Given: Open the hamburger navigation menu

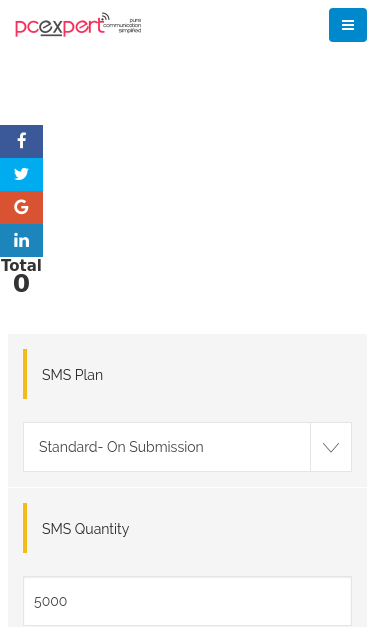Looking at the screenshot, I should (x=347, y=25).
